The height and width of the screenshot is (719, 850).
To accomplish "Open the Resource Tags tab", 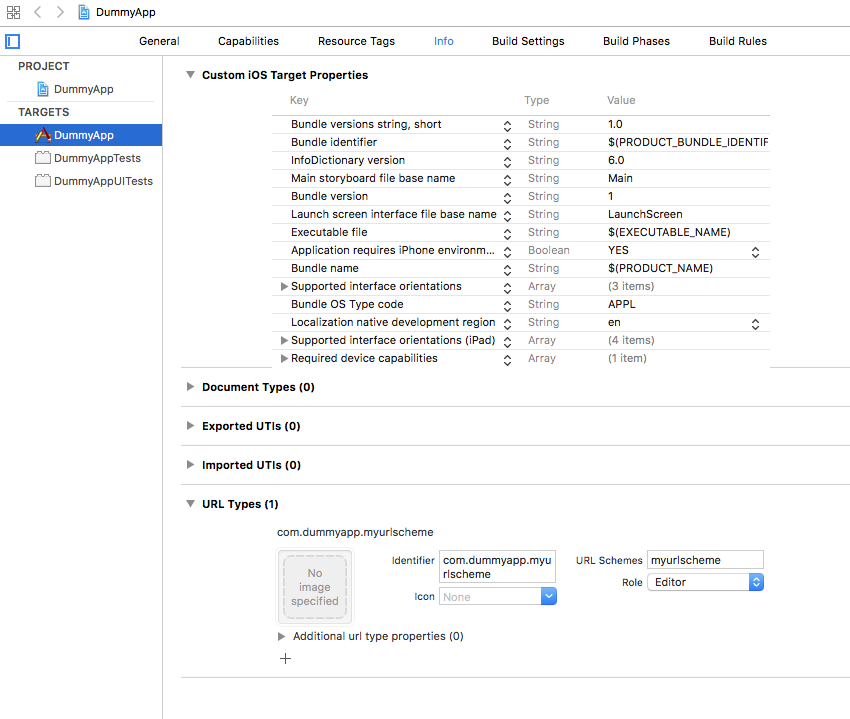I will [356, 41].
